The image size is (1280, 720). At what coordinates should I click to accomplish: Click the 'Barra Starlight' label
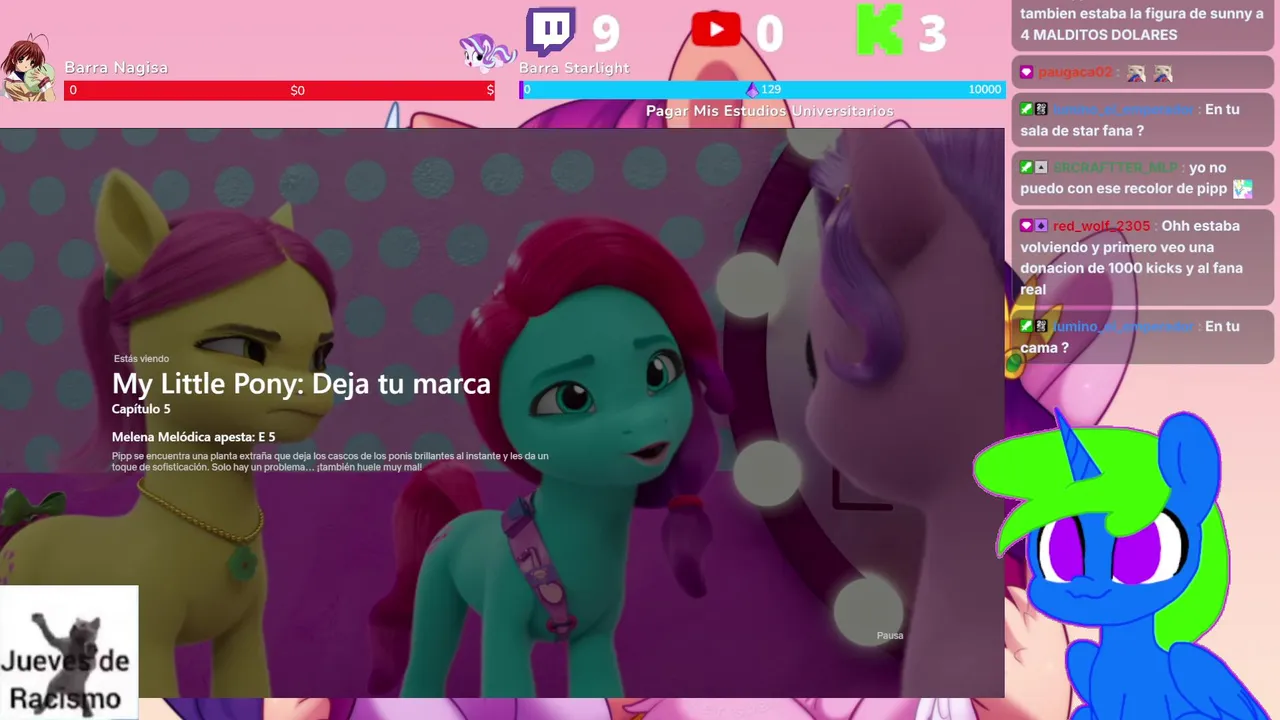pos(574,68)
